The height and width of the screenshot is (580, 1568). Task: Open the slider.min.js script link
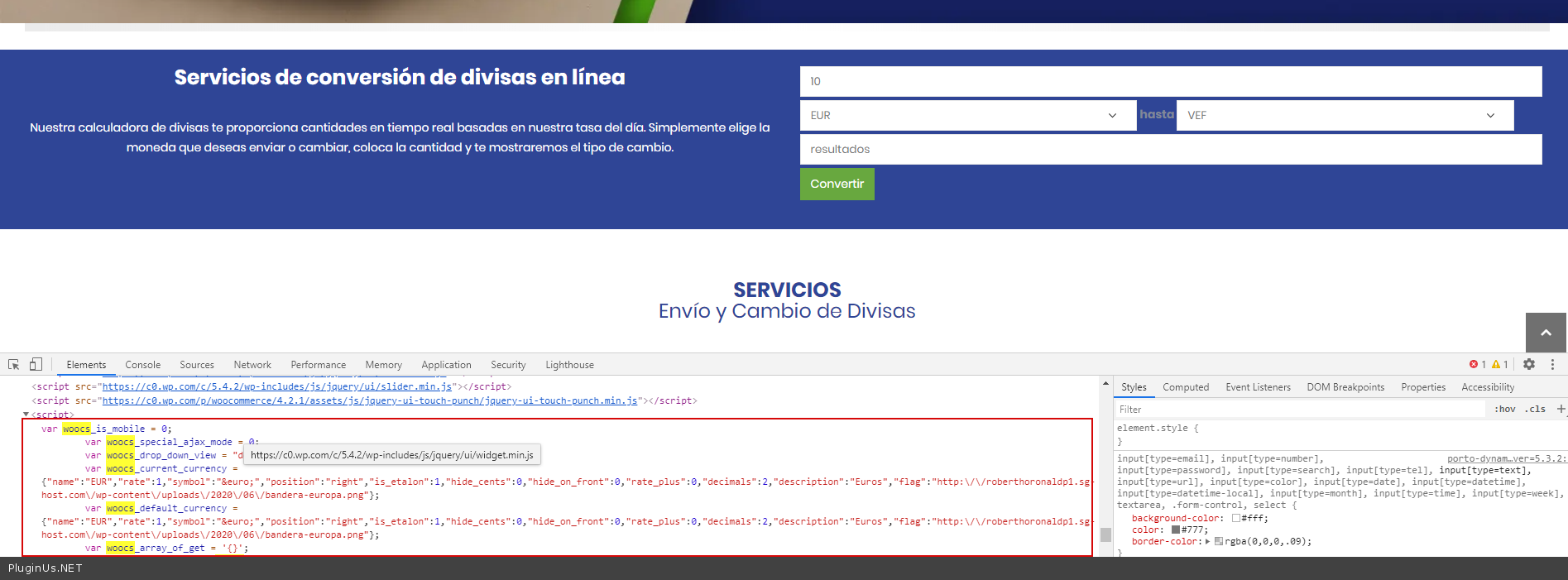coord(277,386)
